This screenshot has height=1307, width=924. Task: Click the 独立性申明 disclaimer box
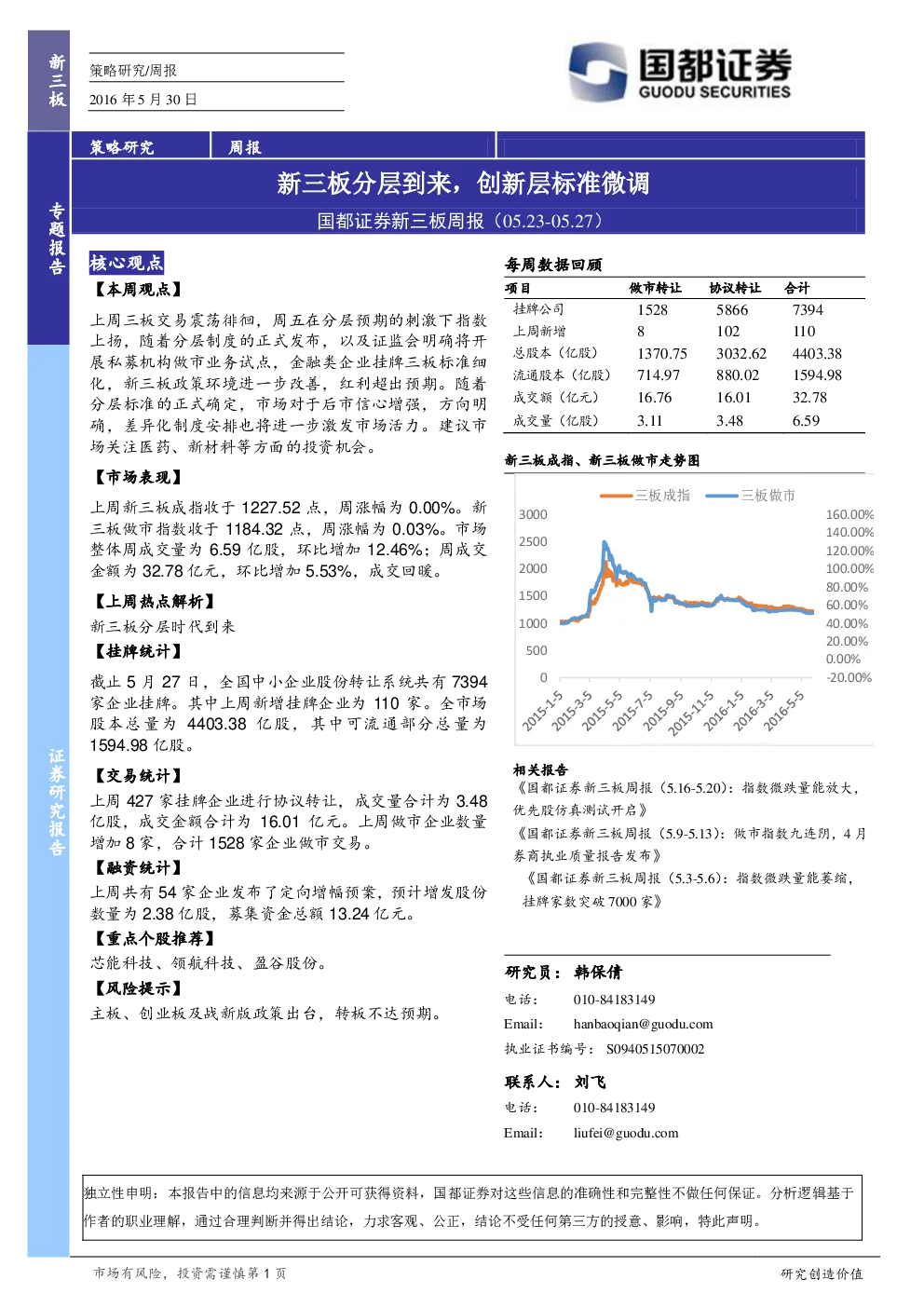472,1207
